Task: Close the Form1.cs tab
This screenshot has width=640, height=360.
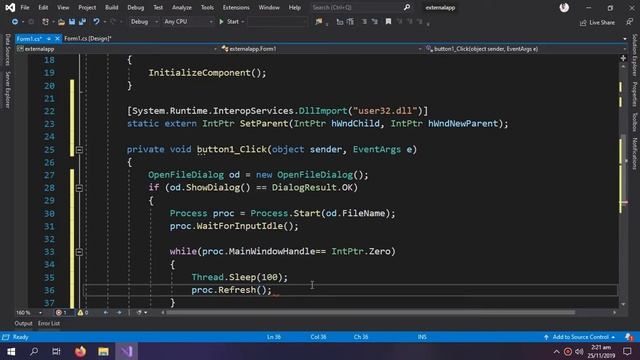Action: click(57, 38)
